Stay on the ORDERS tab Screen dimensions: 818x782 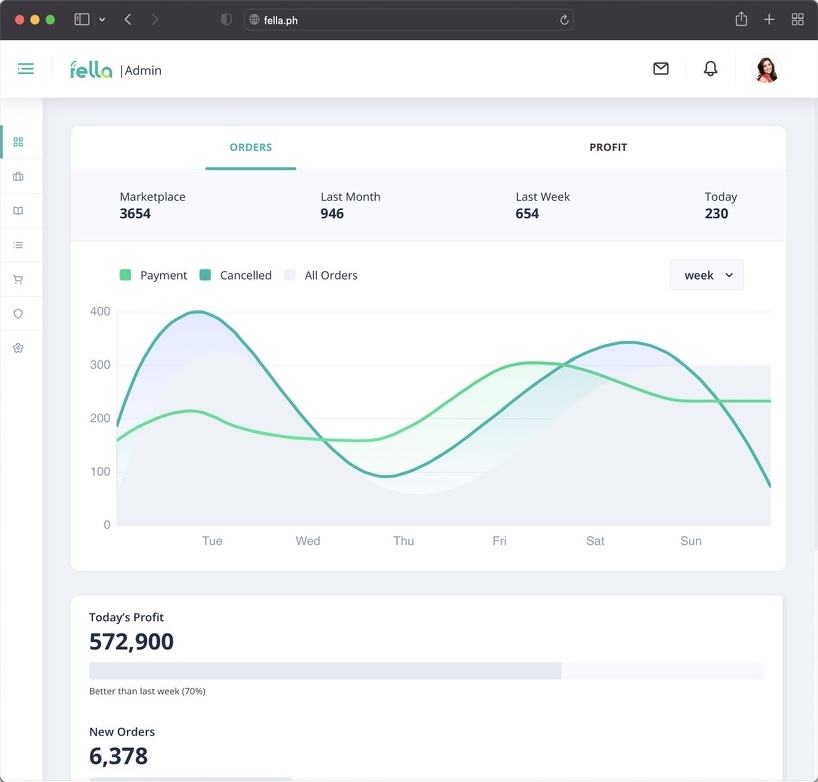(249, 147)
